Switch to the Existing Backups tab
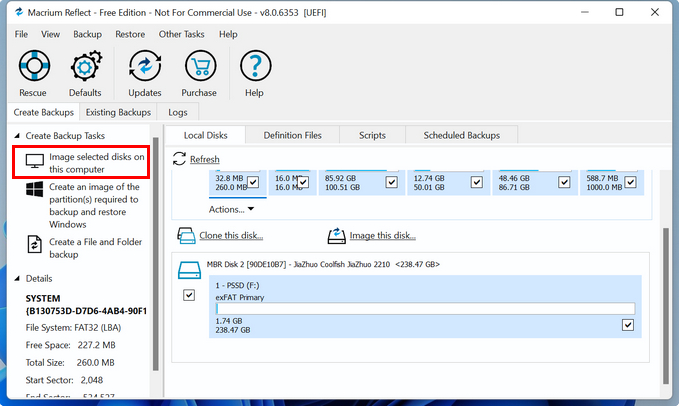 (118, 112)
